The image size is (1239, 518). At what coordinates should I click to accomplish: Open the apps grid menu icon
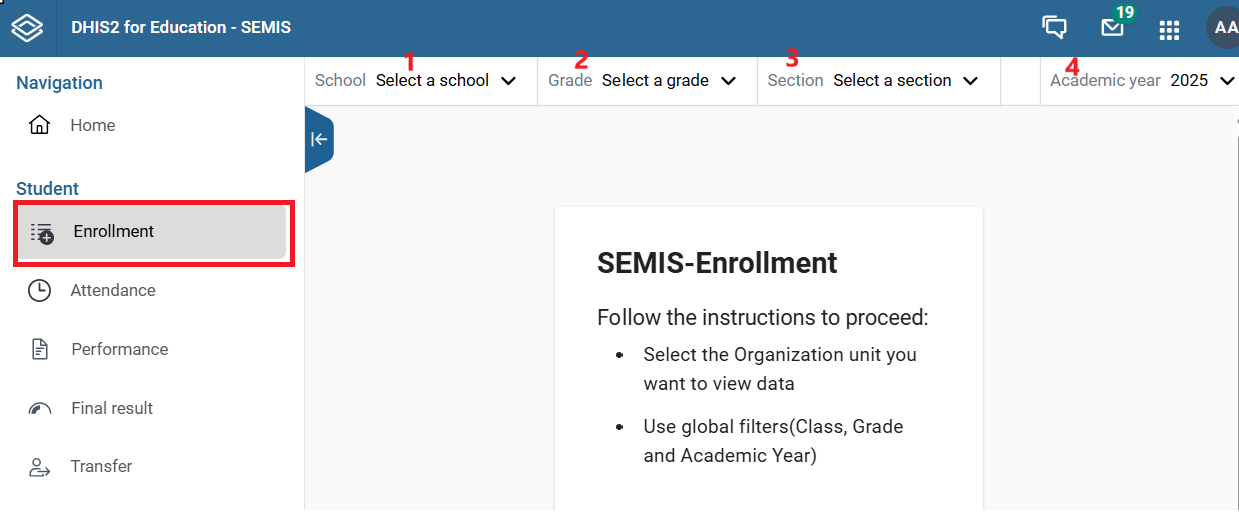(1169, 29)
